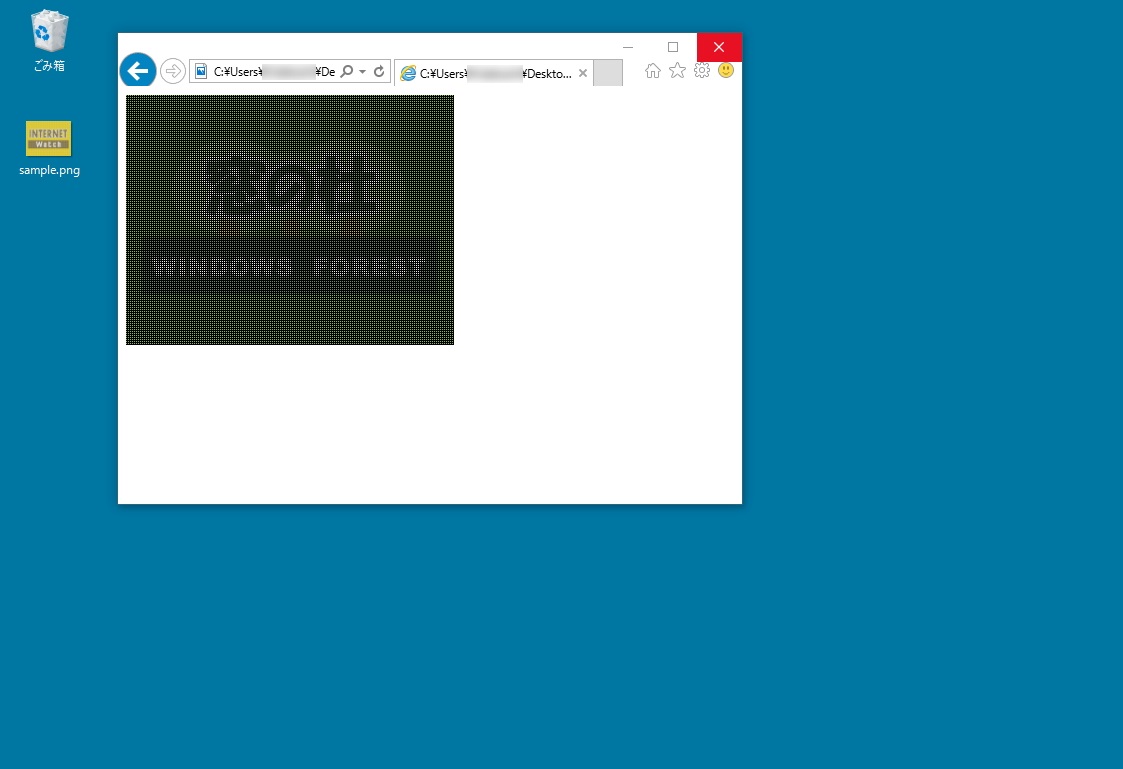This screenshot has height=769, width=1123.
Task: Open the Home page via home icon
Action: pyautogui.click(x=653, y=71)
